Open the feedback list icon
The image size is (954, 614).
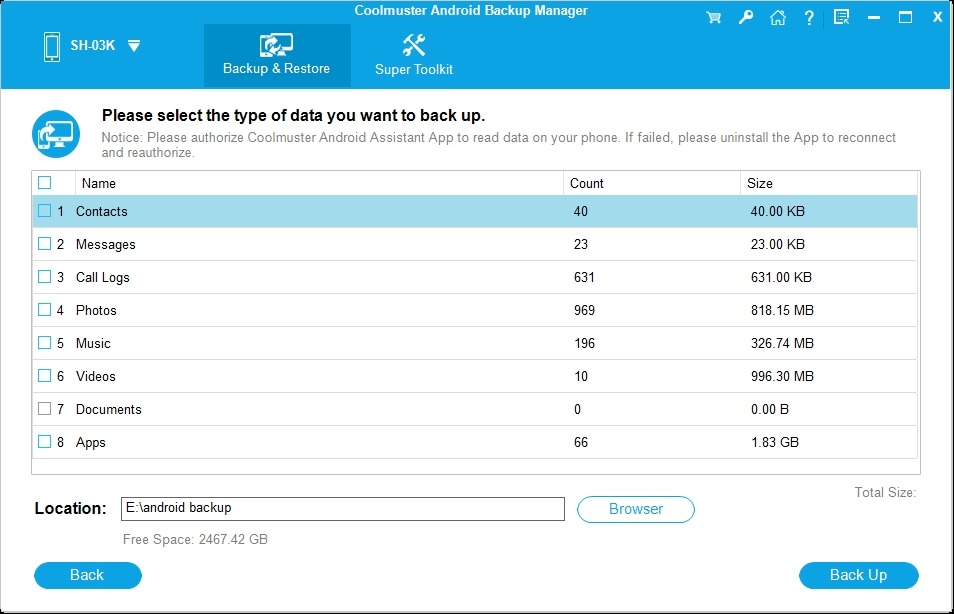tap(841, 17)
